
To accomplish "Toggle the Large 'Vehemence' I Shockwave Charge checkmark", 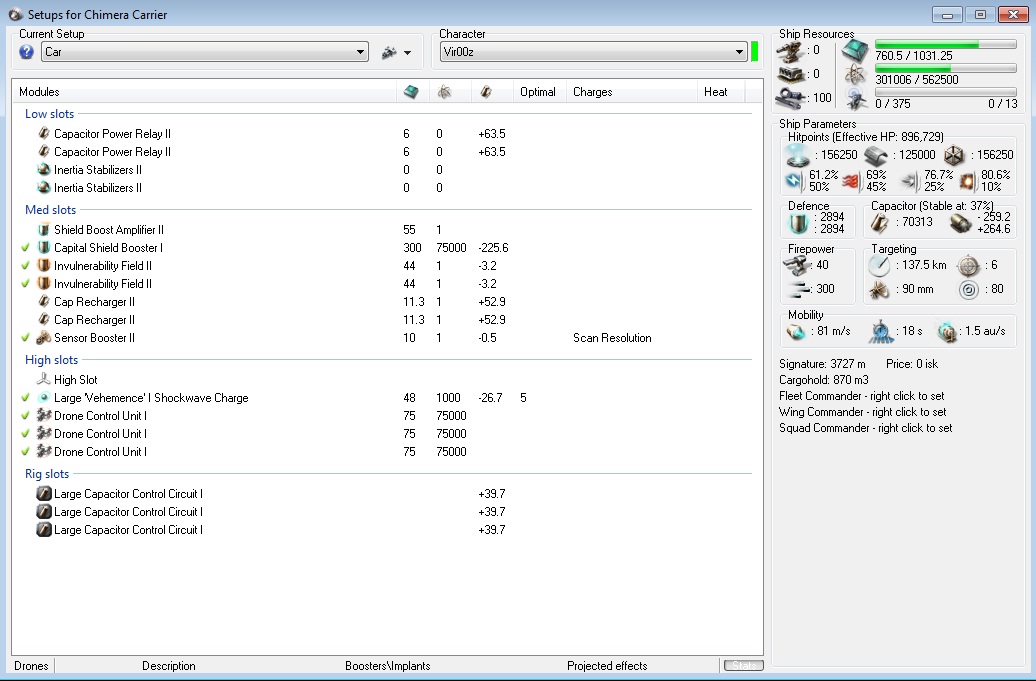I will coord(25,398).
